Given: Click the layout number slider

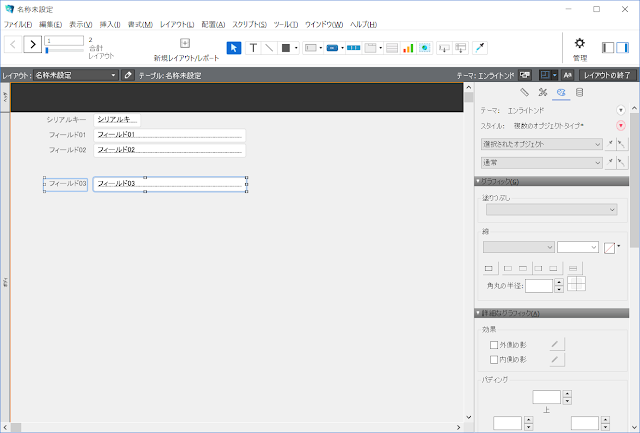Looking at the screenshot, I should 64,50.
